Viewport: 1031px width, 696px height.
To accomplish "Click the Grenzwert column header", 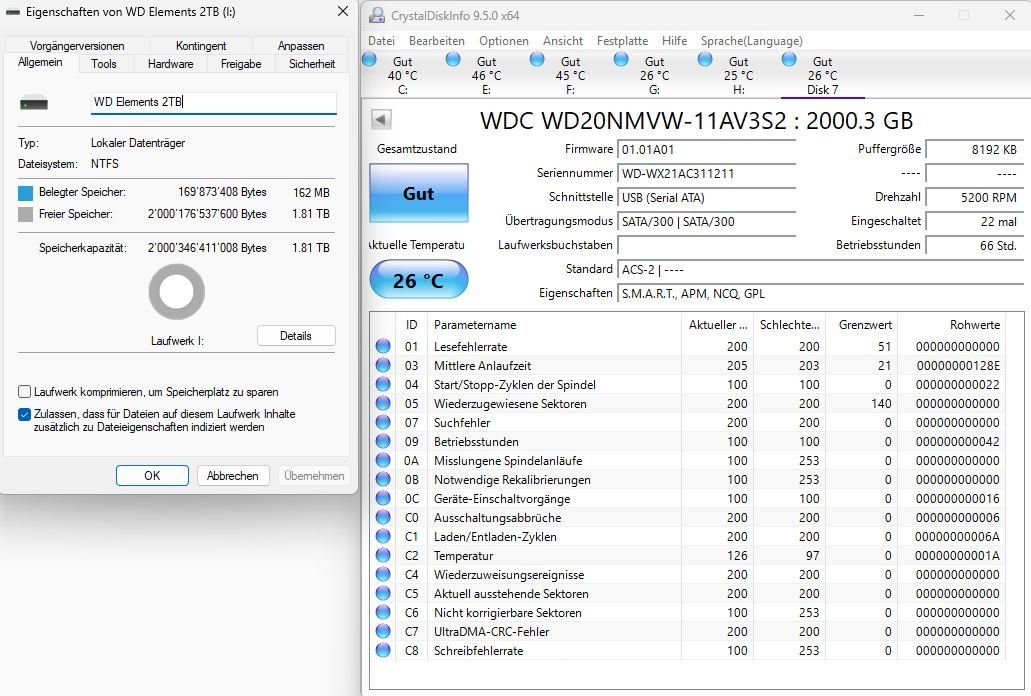I will pos(861,325).
